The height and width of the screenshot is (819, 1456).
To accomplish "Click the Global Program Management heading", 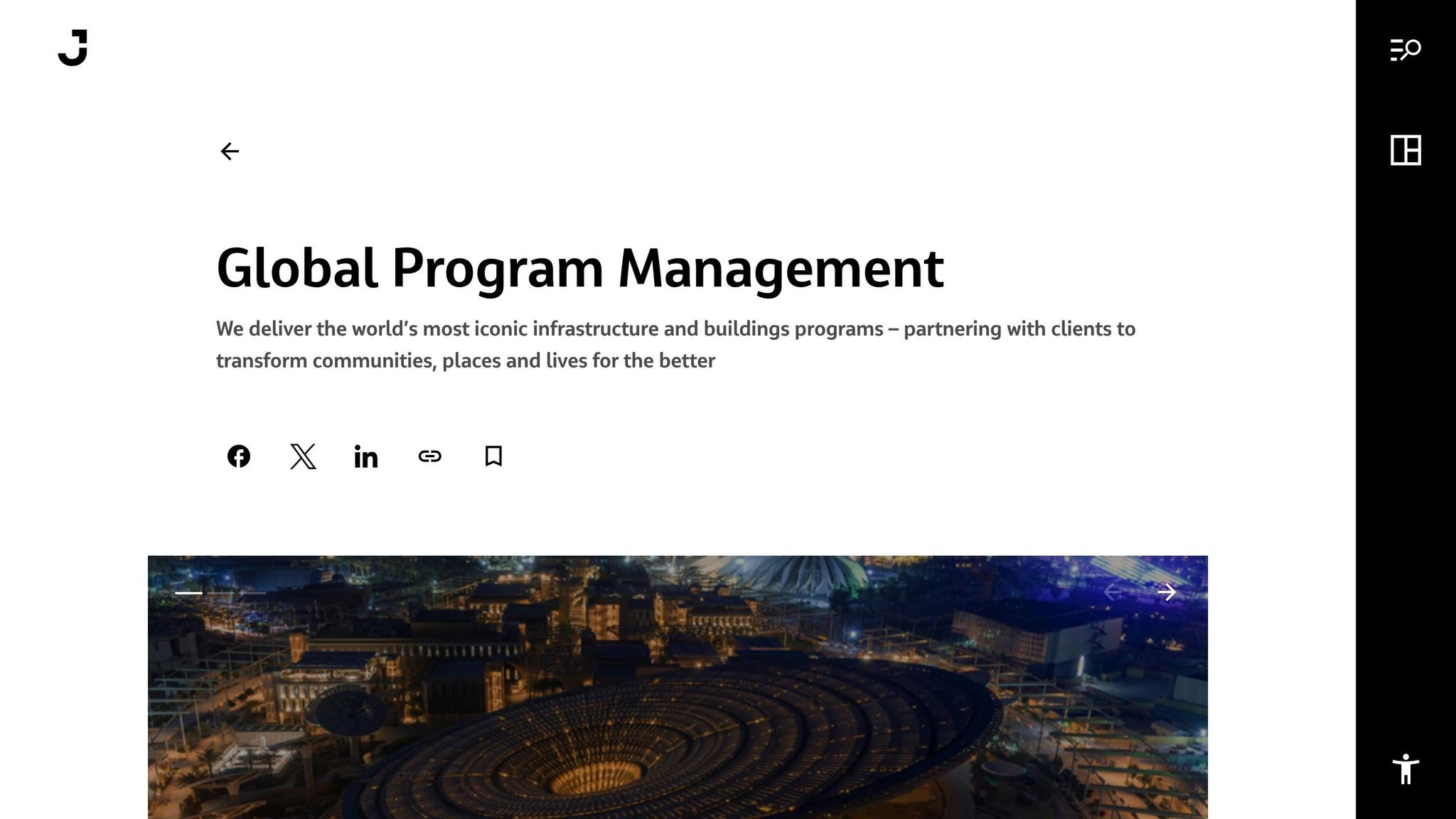I will coord(579,269).
